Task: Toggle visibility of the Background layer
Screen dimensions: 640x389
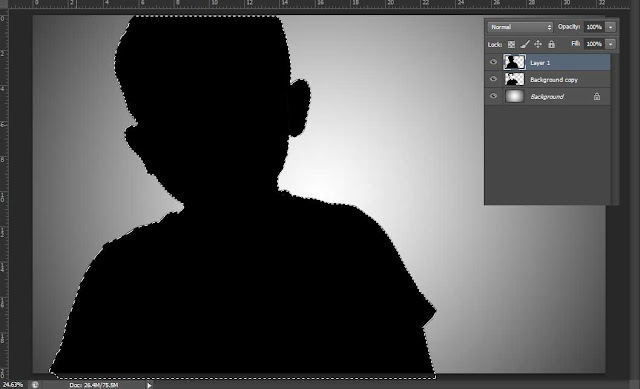Action: tap(493, 96)
